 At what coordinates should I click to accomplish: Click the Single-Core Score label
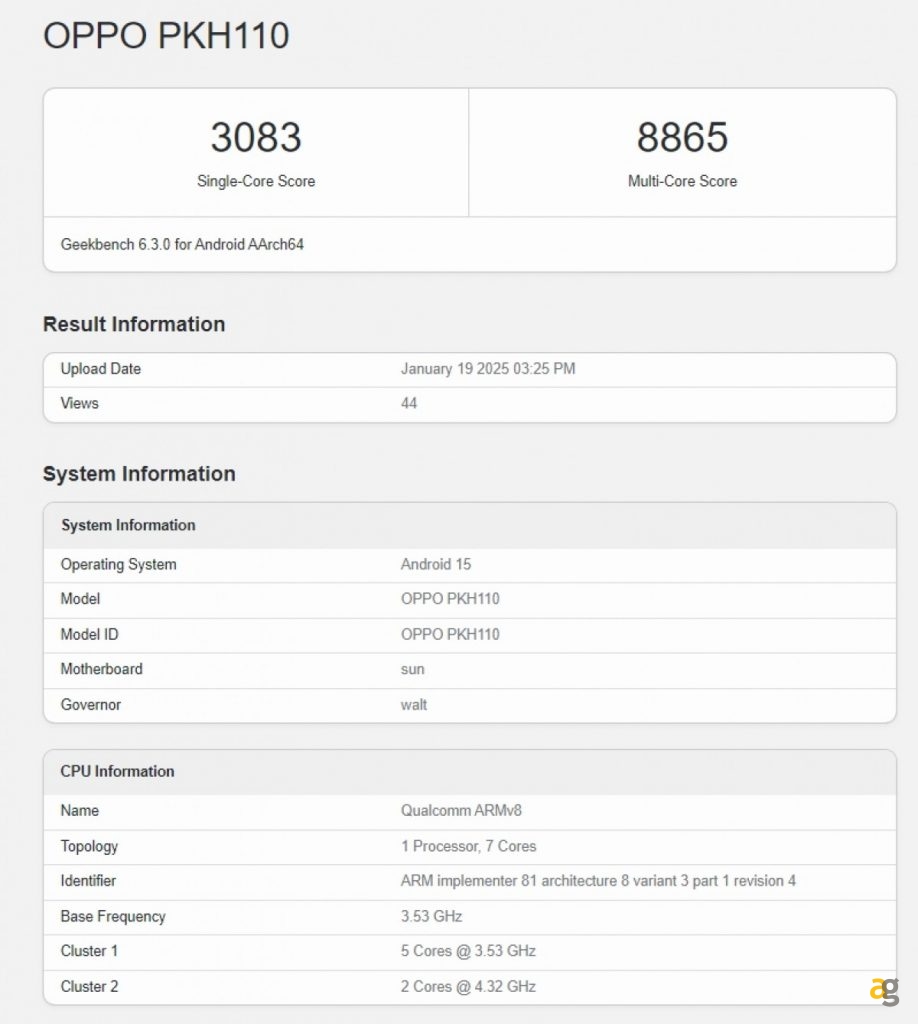coord(256,181)
